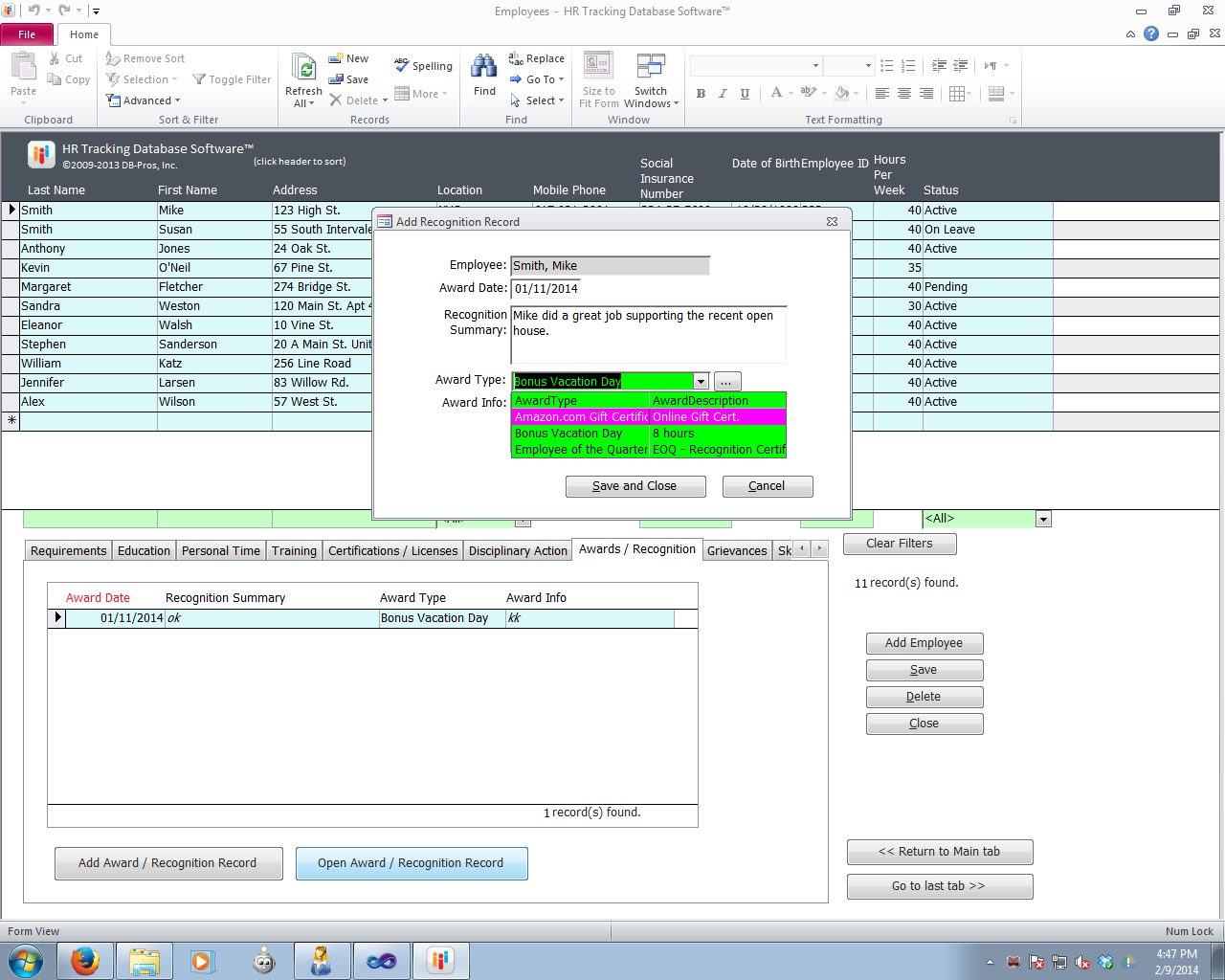Open the background fill color picker

pyautogui.click(x=845, y=93)
